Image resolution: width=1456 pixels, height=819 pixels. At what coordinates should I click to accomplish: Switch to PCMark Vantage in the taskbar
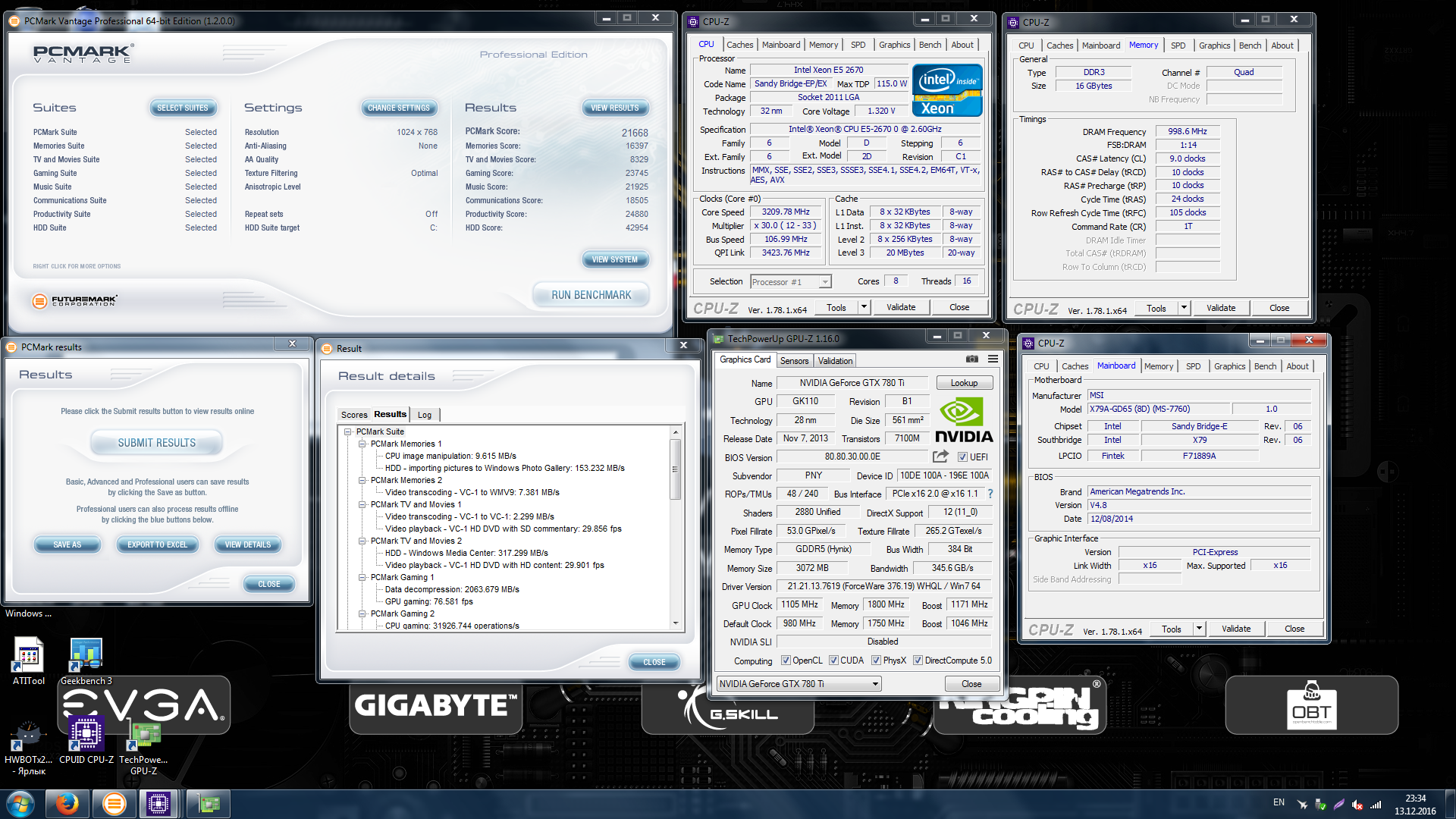[x=114, y=804]
